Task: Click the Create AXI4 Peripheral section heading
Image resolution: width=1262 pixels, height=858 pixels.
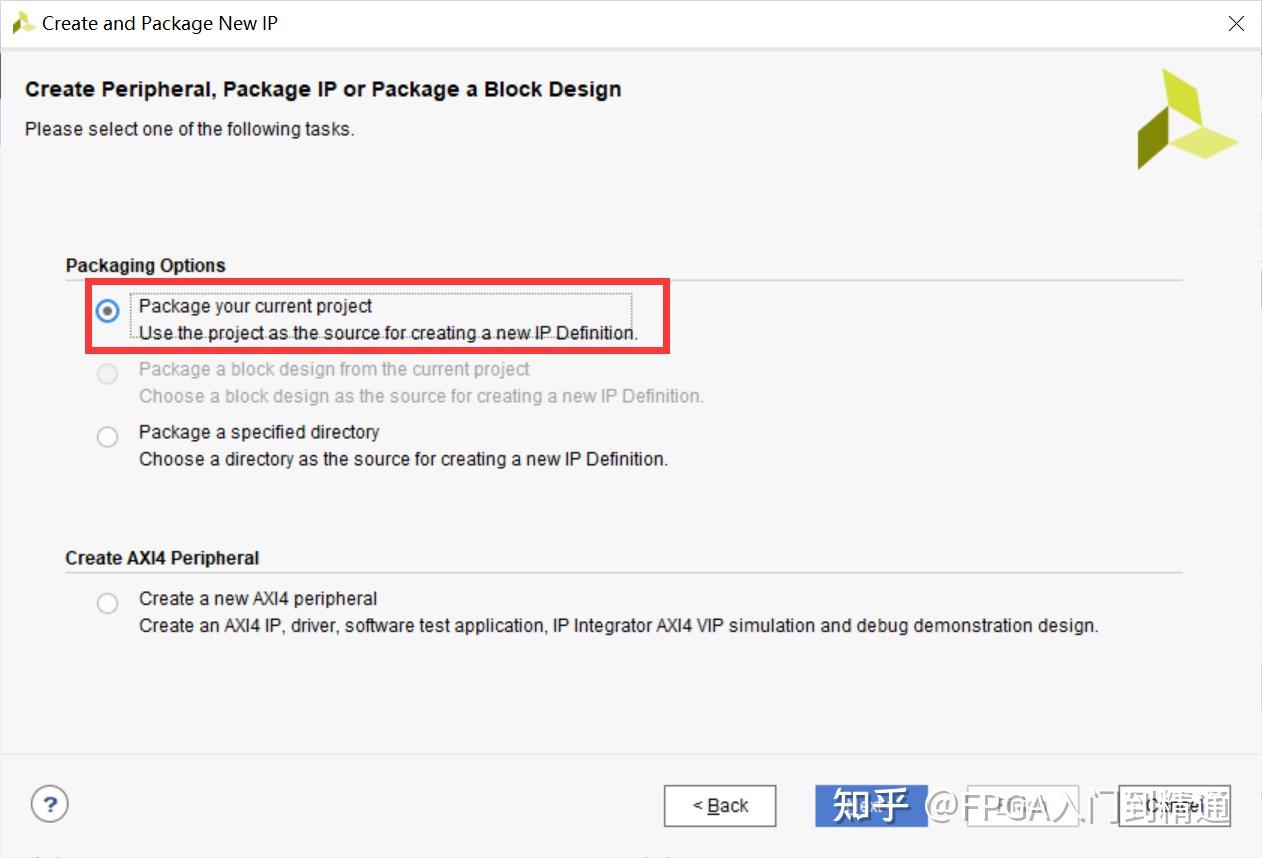Action: [x=162, y=558]
